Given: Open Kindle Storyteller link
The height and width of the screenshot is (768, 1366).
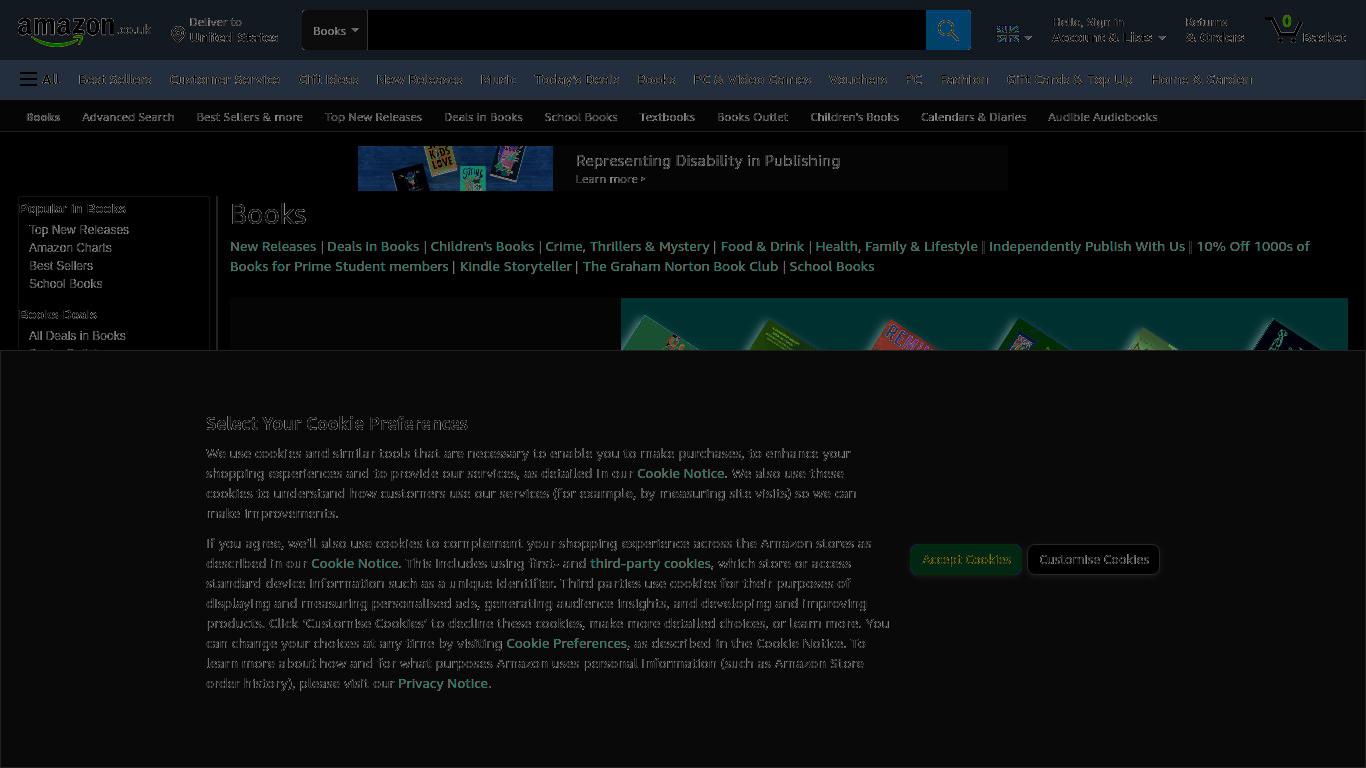Looking at the screenshot, I should 516,266.
